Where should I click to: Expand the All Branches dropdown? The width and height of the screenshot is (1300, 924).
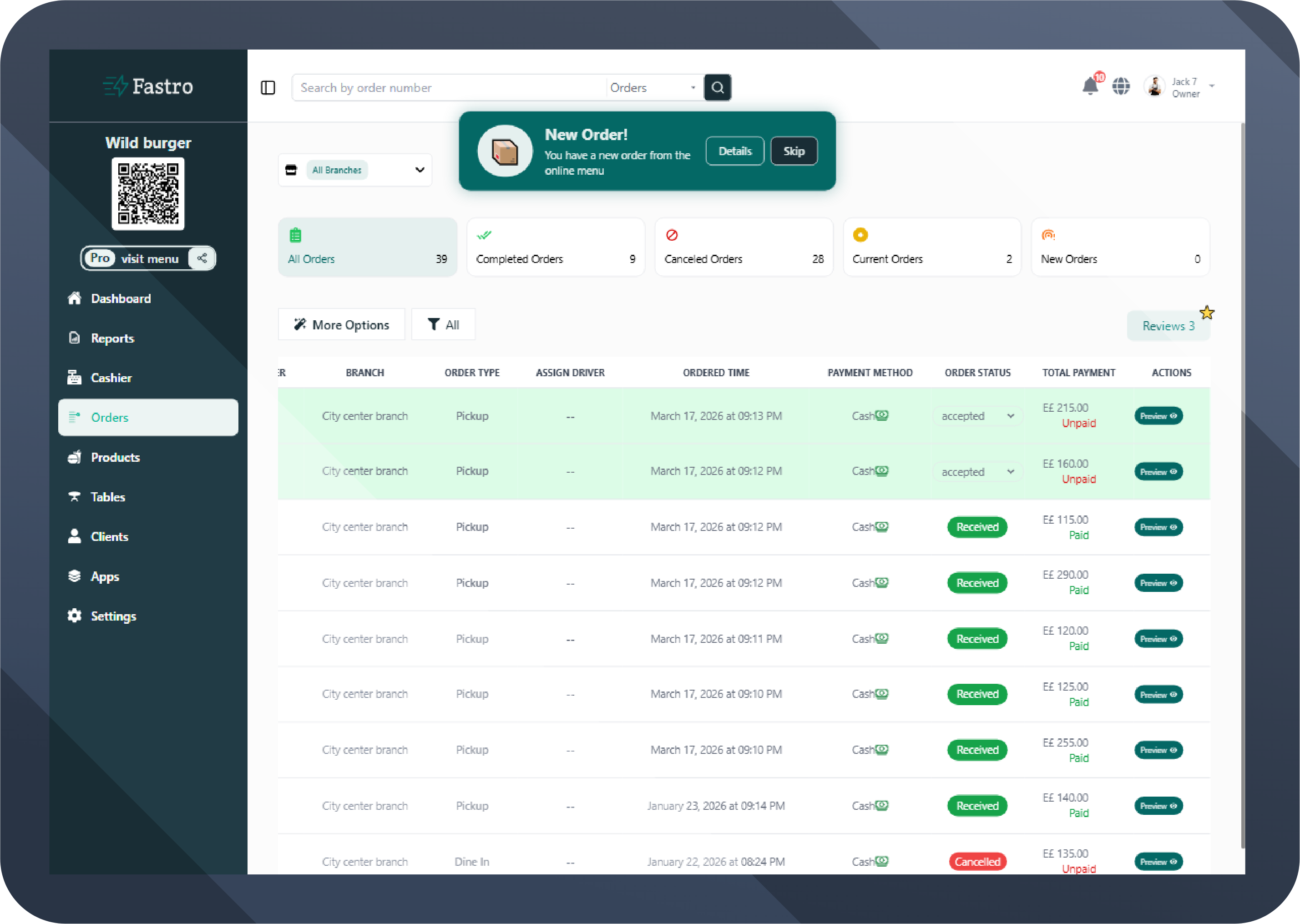(x=355, y=170)
